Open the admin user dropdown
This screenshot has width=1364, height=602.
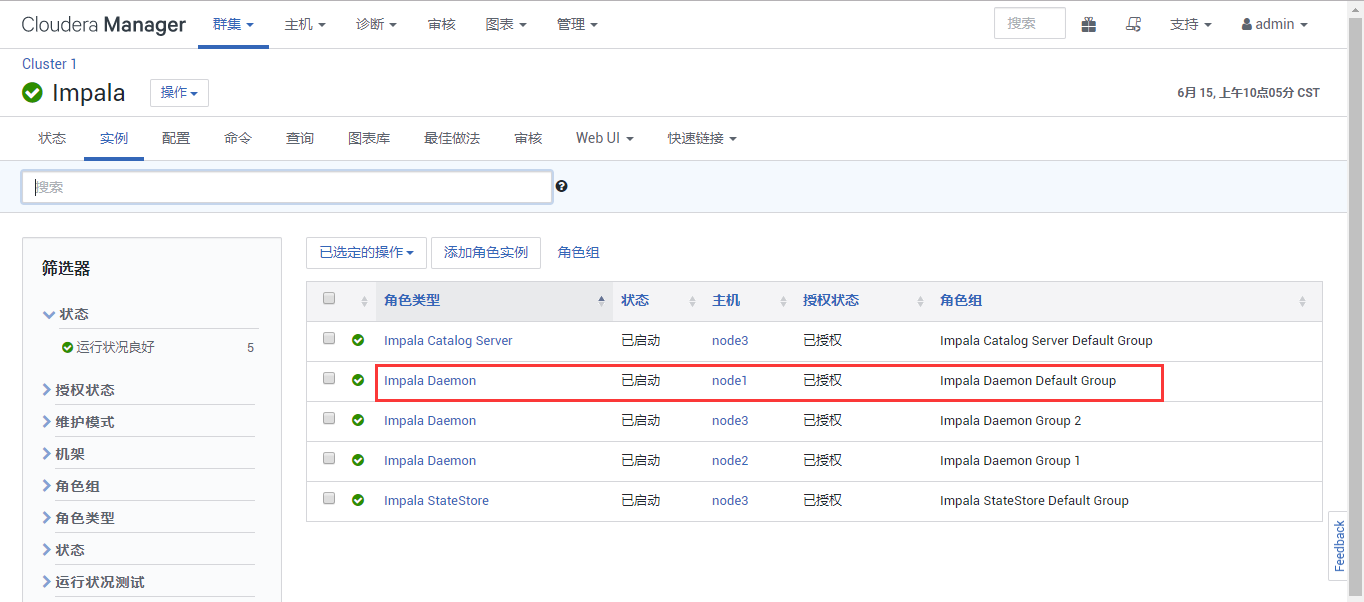click(x=1275, y=24)
